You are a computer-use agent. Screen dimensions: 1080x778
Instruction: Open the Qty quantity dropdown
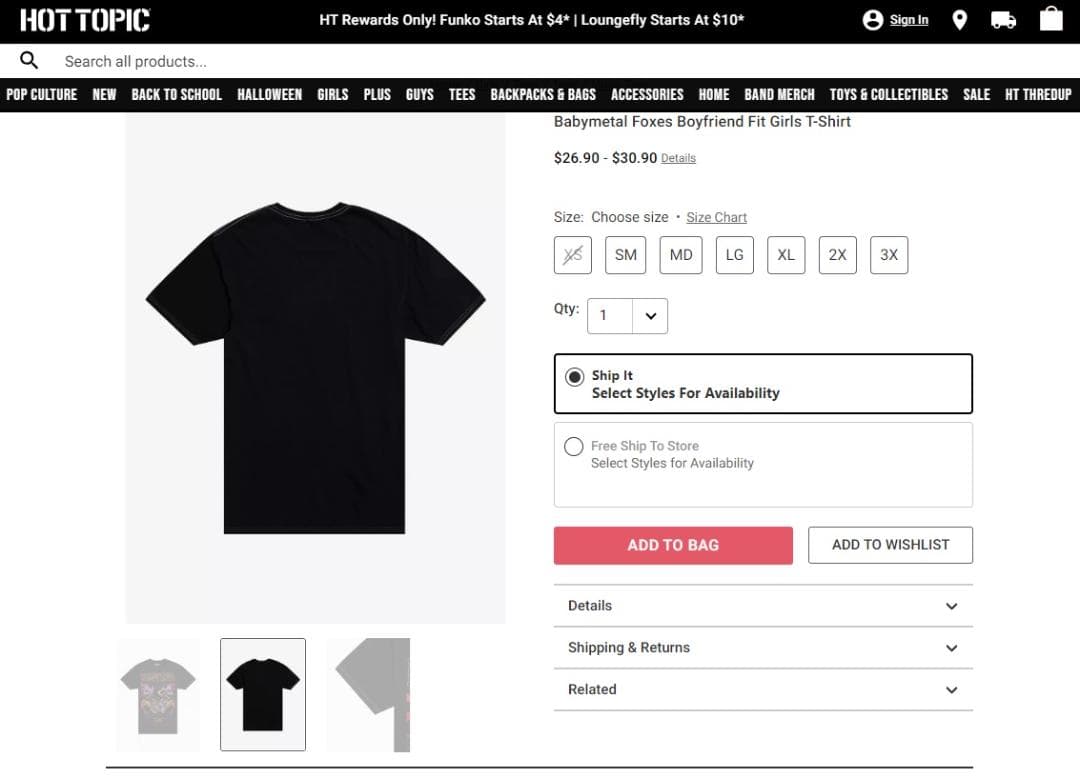[x=651, y=316]
